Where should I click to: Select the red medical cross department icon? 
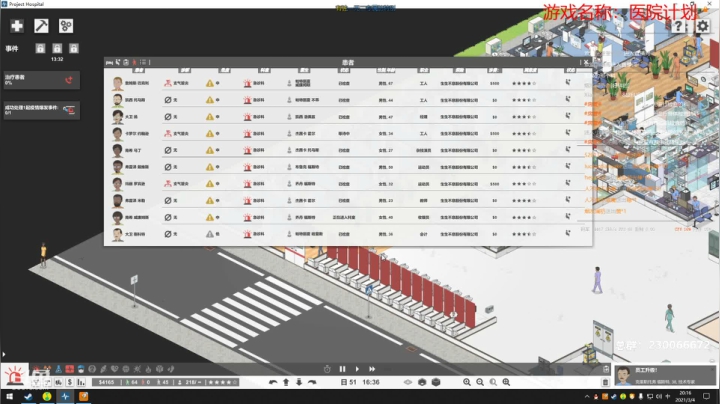coord(69,369)
